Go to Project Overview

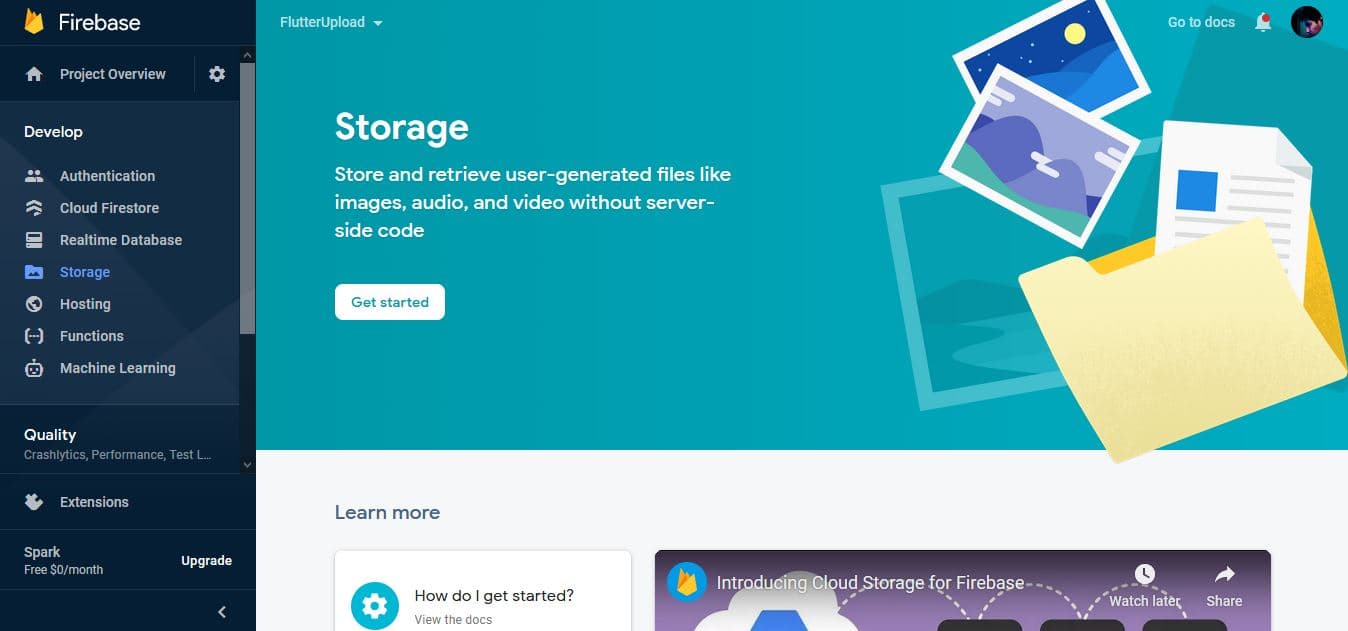pos(112,74)
